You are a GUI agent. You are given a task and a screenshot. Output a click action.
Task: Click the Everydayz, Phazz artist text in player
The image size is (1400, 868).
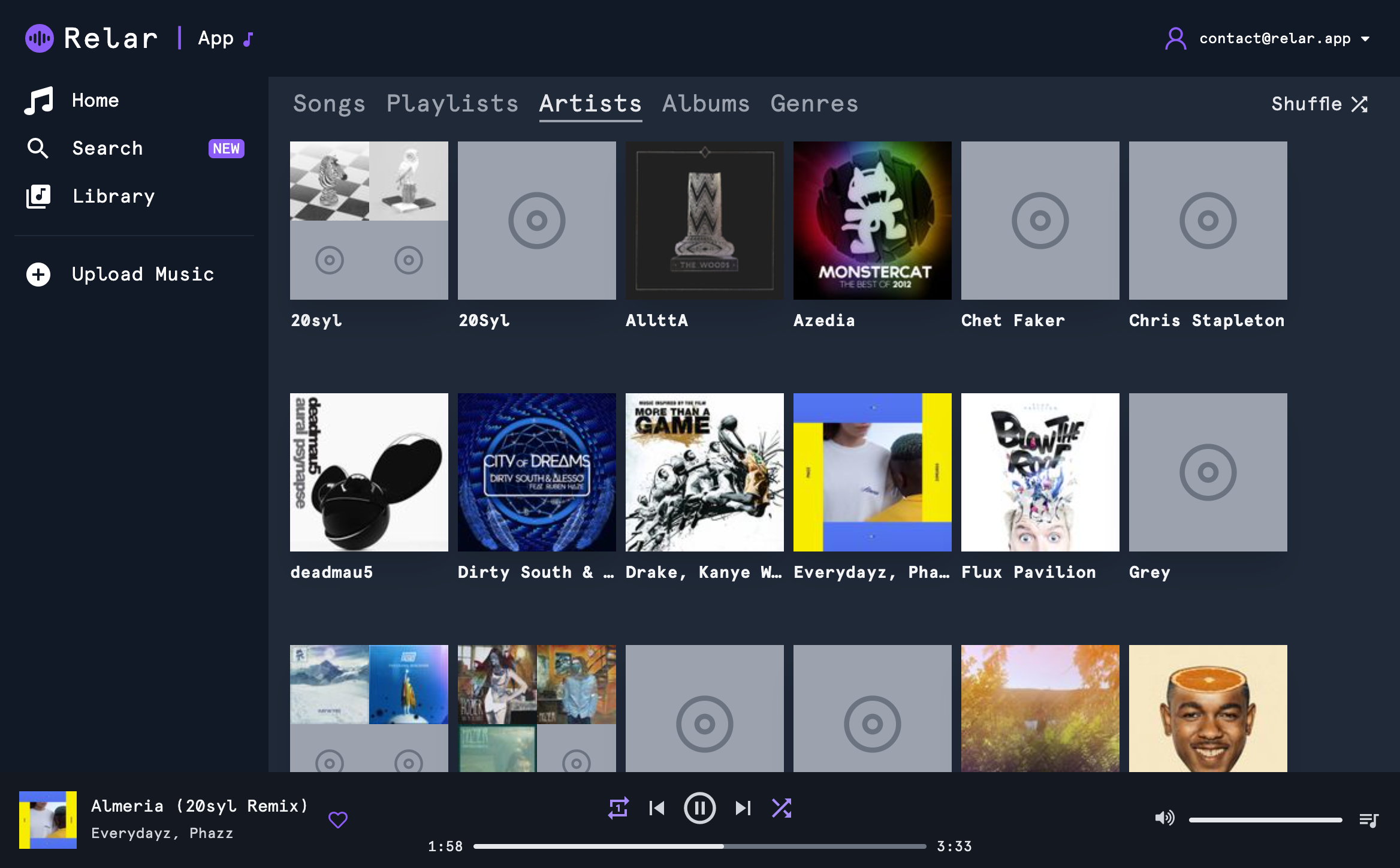(x=162, y=833)
